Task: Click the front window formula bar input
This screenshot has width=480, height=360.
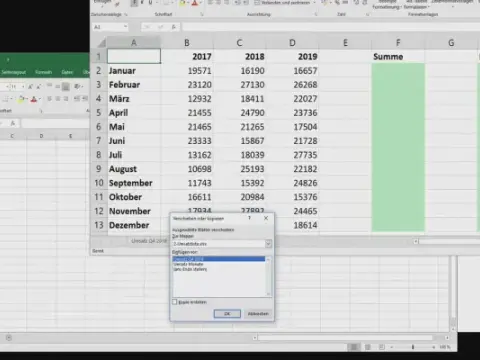Action: (x=330, y=27)
